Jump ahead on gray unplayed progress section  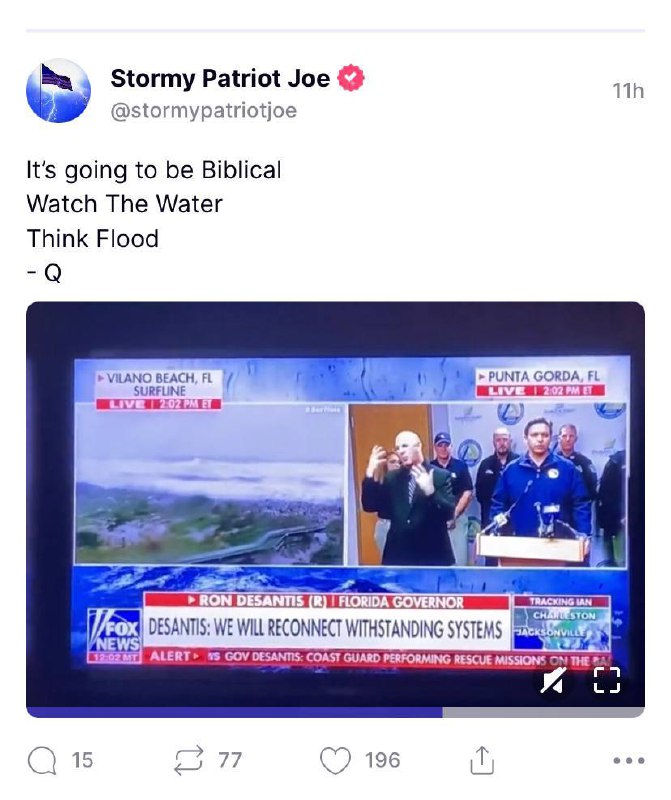pyautogui.click(x=543, y=712)
